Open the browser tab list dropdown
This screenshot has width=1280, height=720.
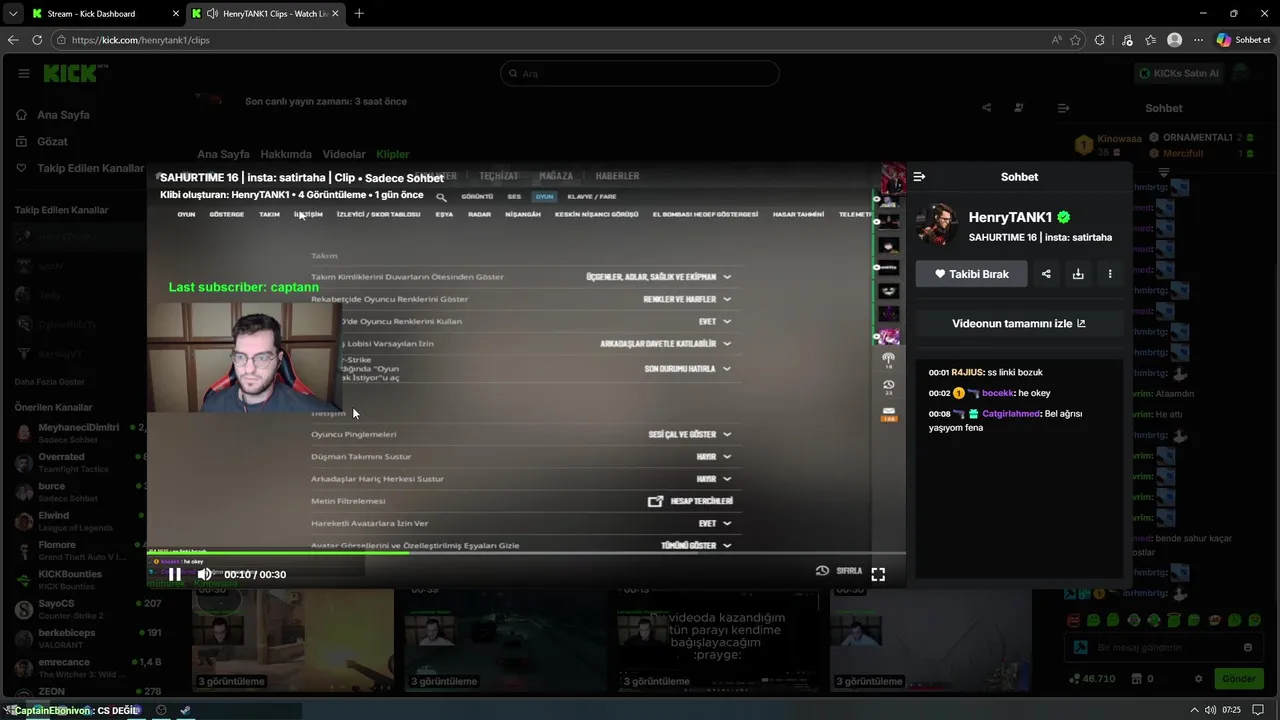13,14
